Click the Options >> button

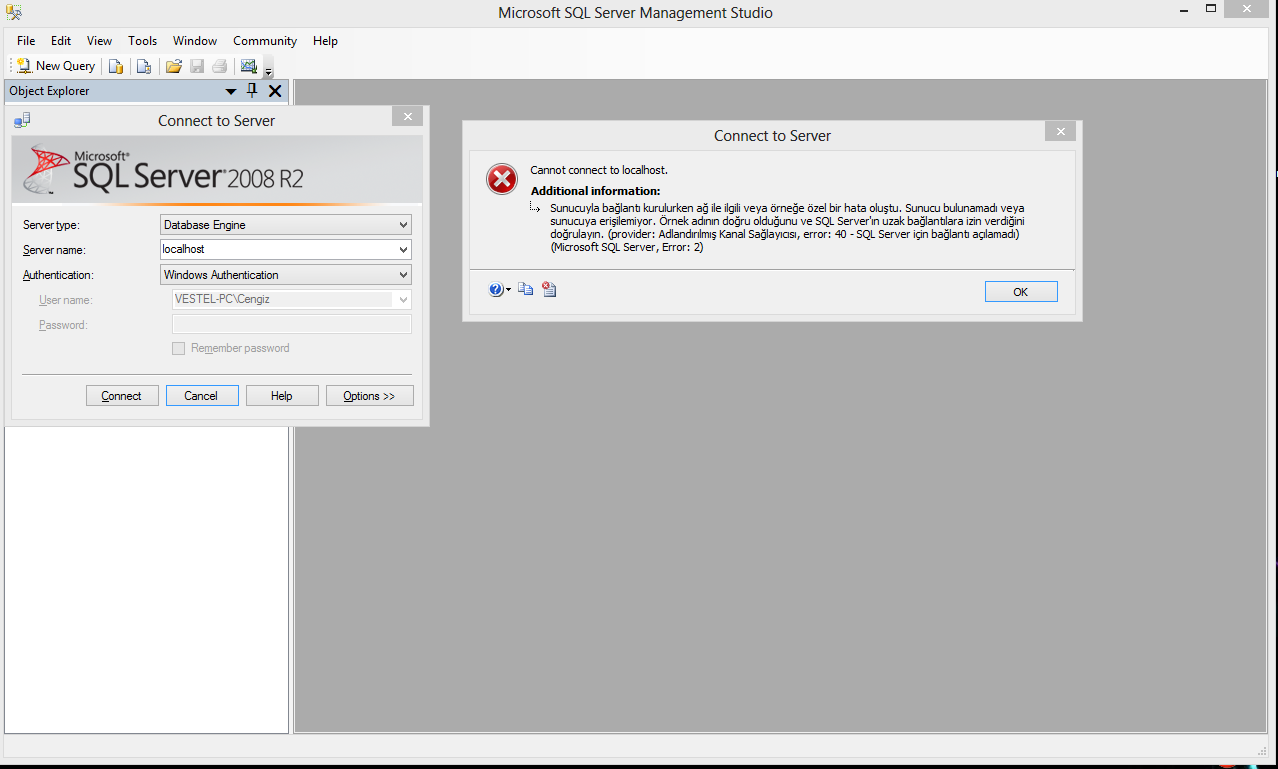pyautogui.click(x=370, y=396)
